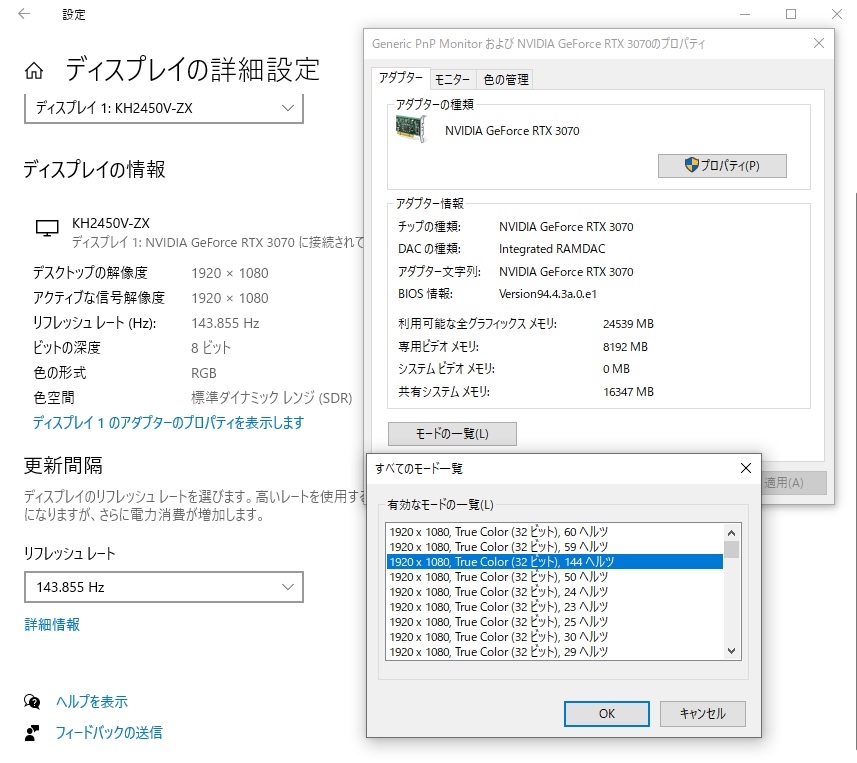Select the 1920 x 1080 23 ヘルツ mode
857x763 pixels.
tap(555, 607)
